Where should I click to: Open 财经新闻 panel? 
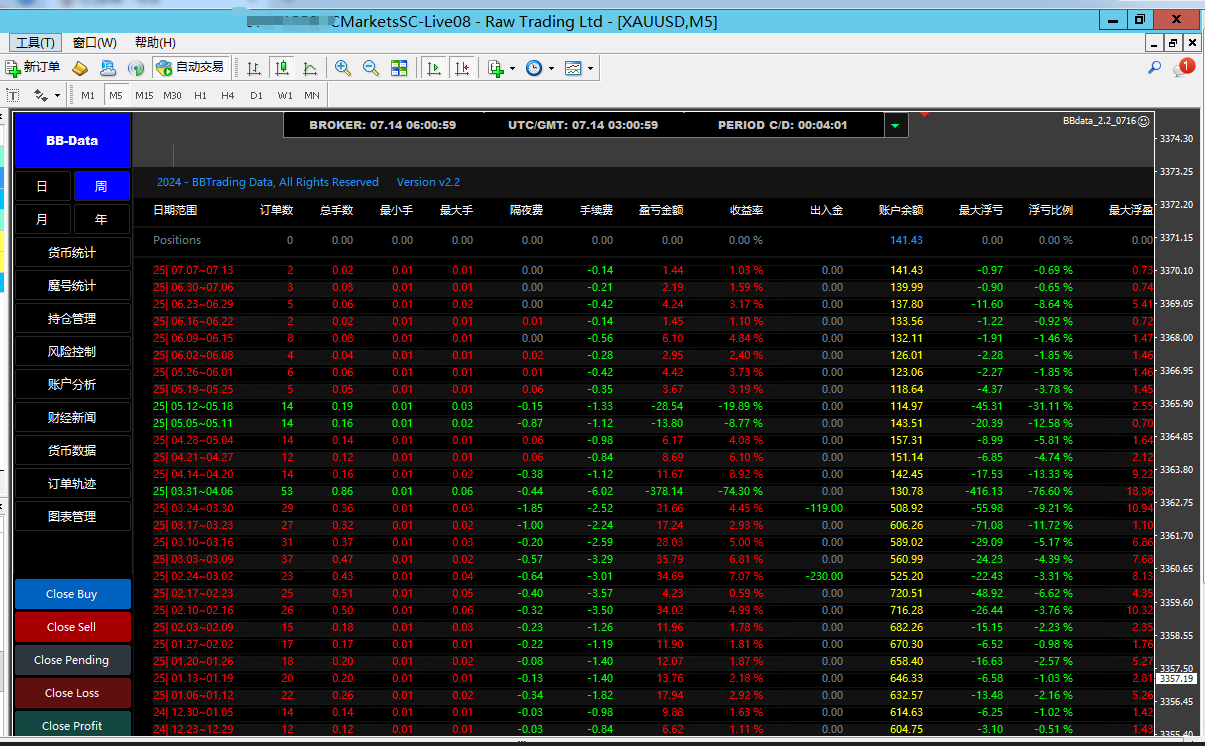[x=72, y=417]
